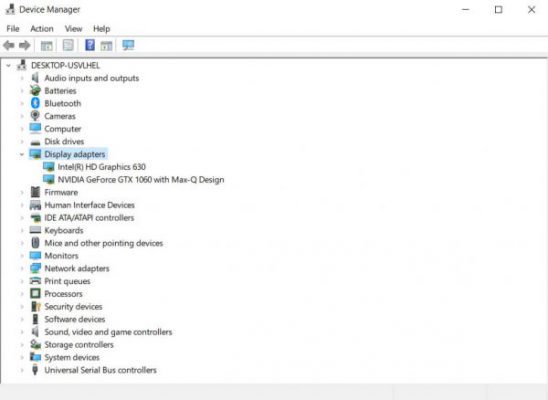Select the Processors category

[x=63, y=294]
